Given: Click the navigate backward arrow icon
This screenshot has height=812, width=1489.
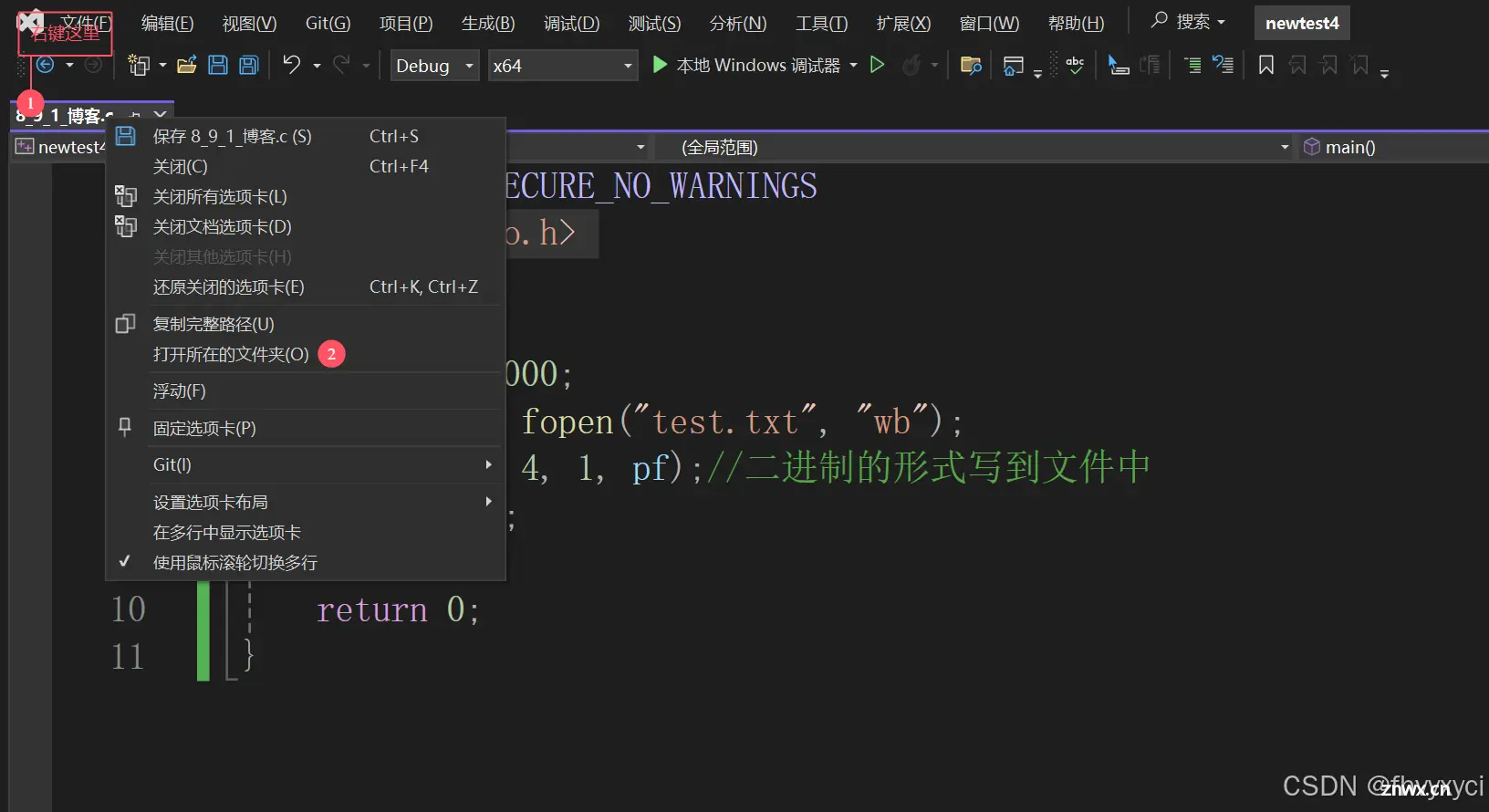Looking at the screenshot, I should pos(45,65).
